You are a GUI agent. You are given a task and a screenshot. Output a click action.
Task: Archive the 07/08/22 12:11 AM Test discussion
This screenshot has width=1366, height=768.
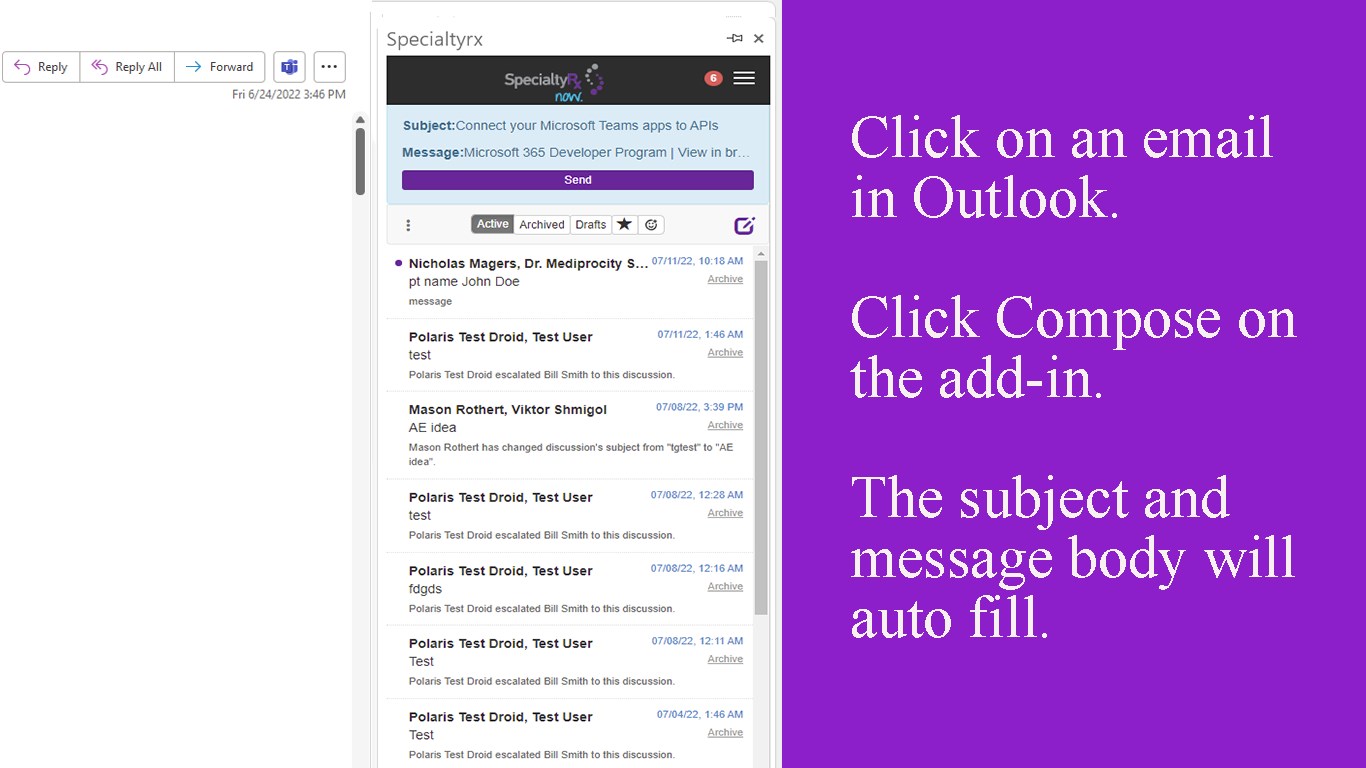click(725, 659)
